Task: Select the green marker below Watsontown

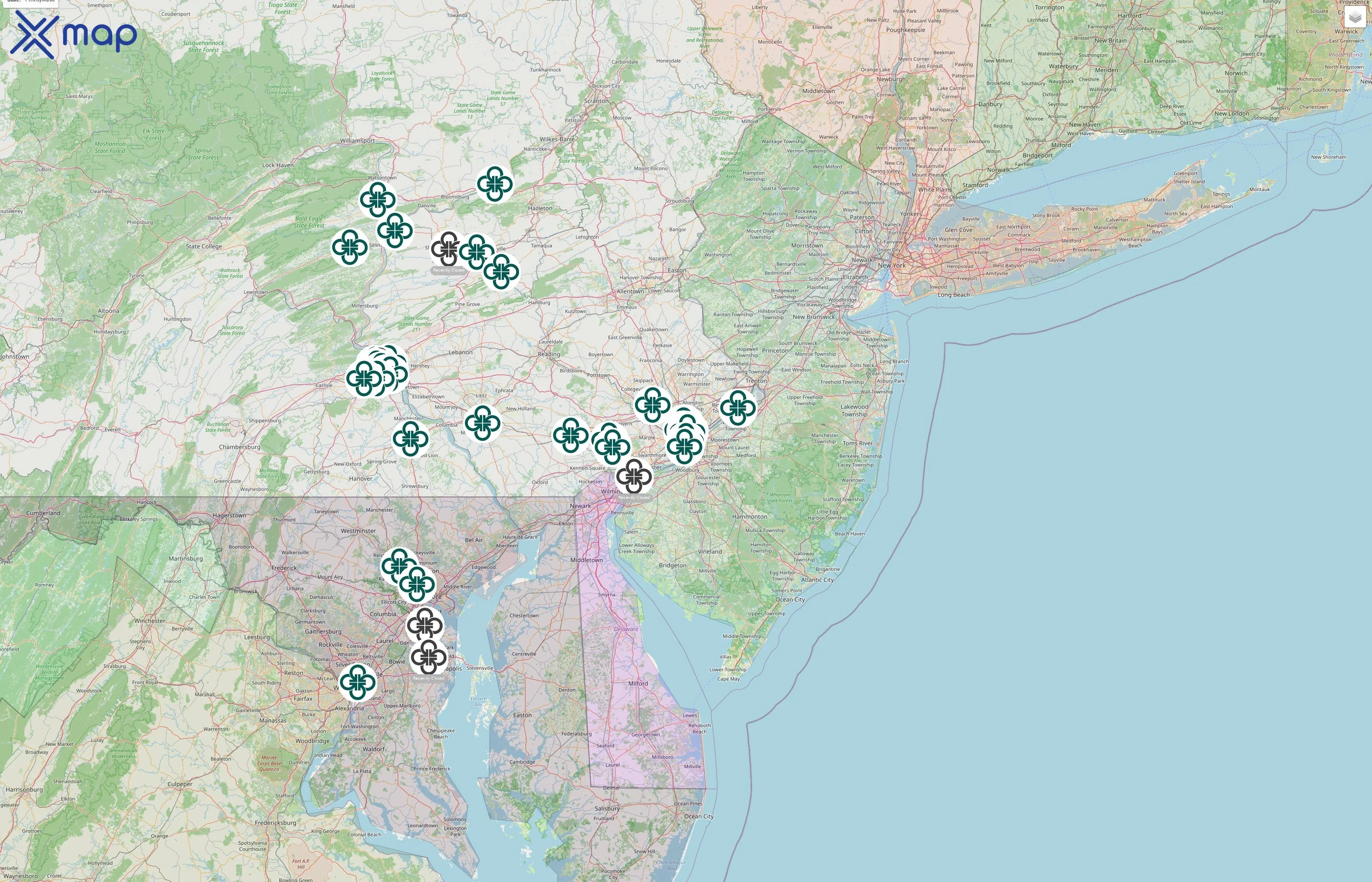Action: 377,200
